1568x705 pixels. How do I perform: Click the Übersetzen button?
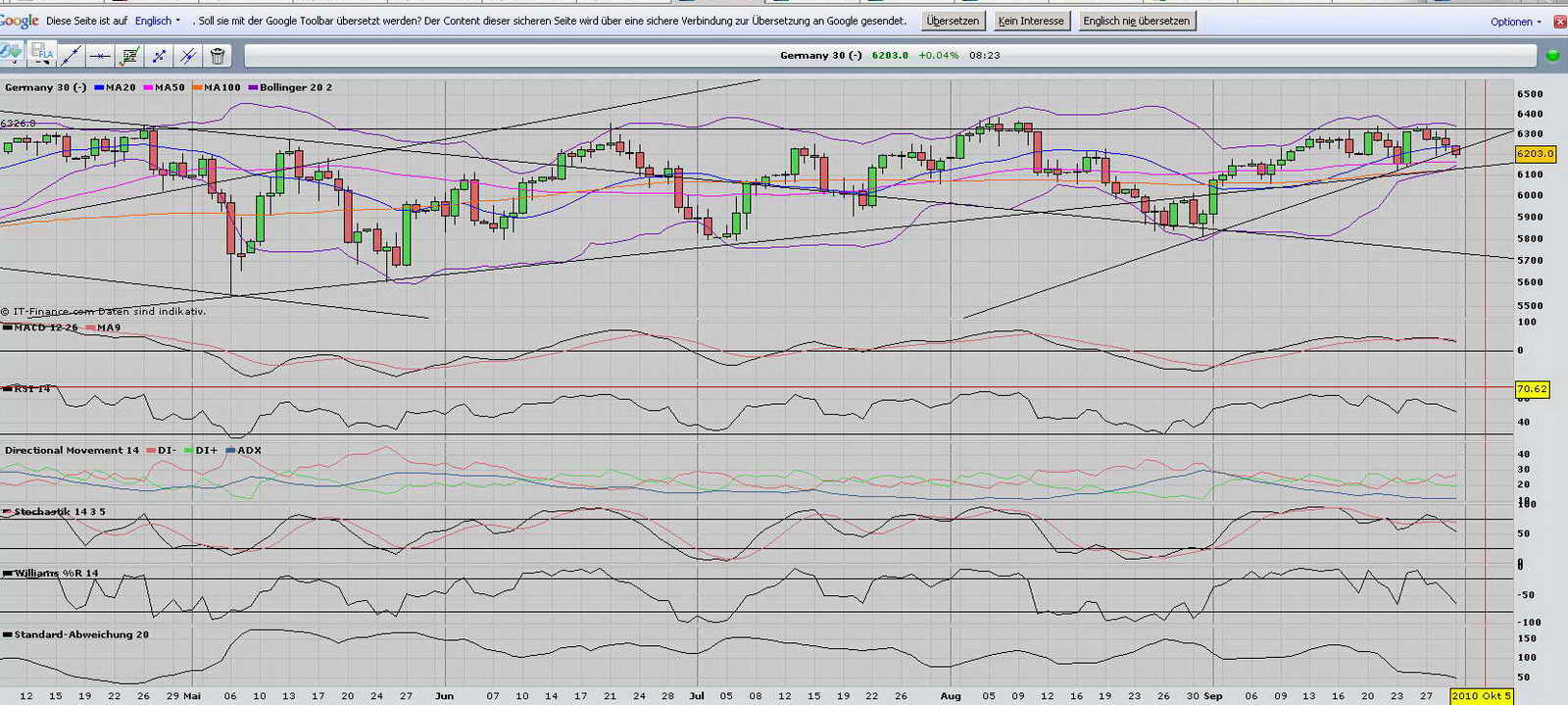click(x=953, y=21)
